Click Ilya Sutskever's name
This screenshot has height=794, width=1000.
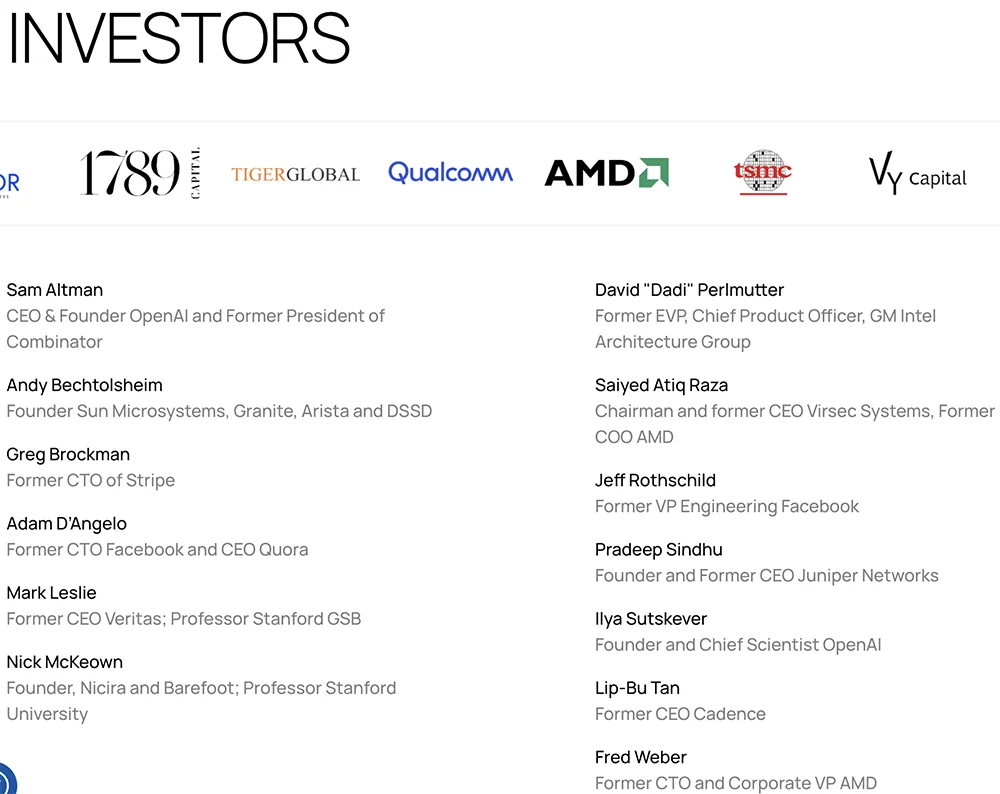coord(650,618)
